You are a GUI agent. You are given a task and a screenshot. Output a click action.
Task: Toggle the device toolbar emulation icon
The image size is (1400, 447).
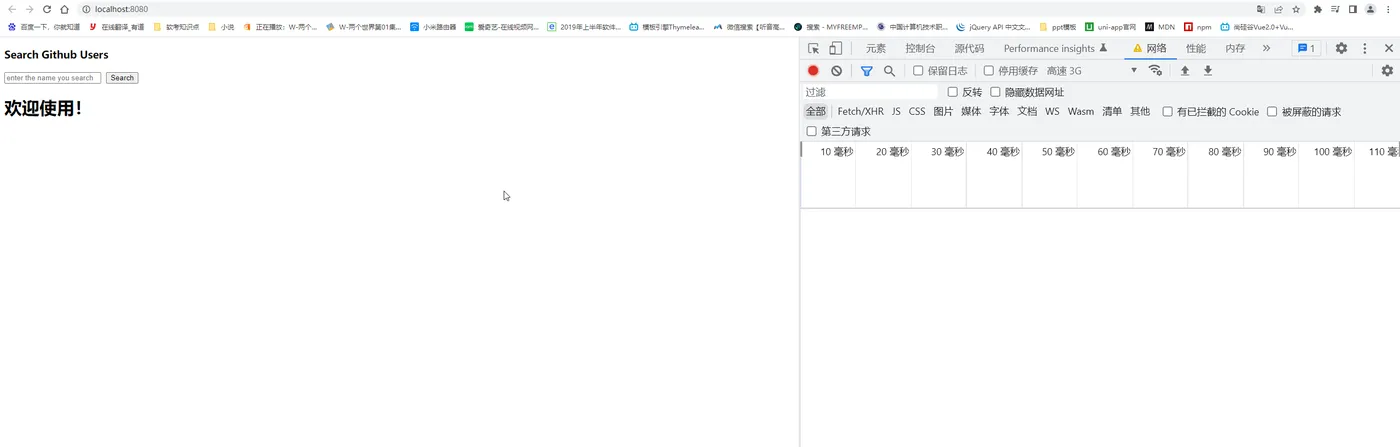click(835, 48)
